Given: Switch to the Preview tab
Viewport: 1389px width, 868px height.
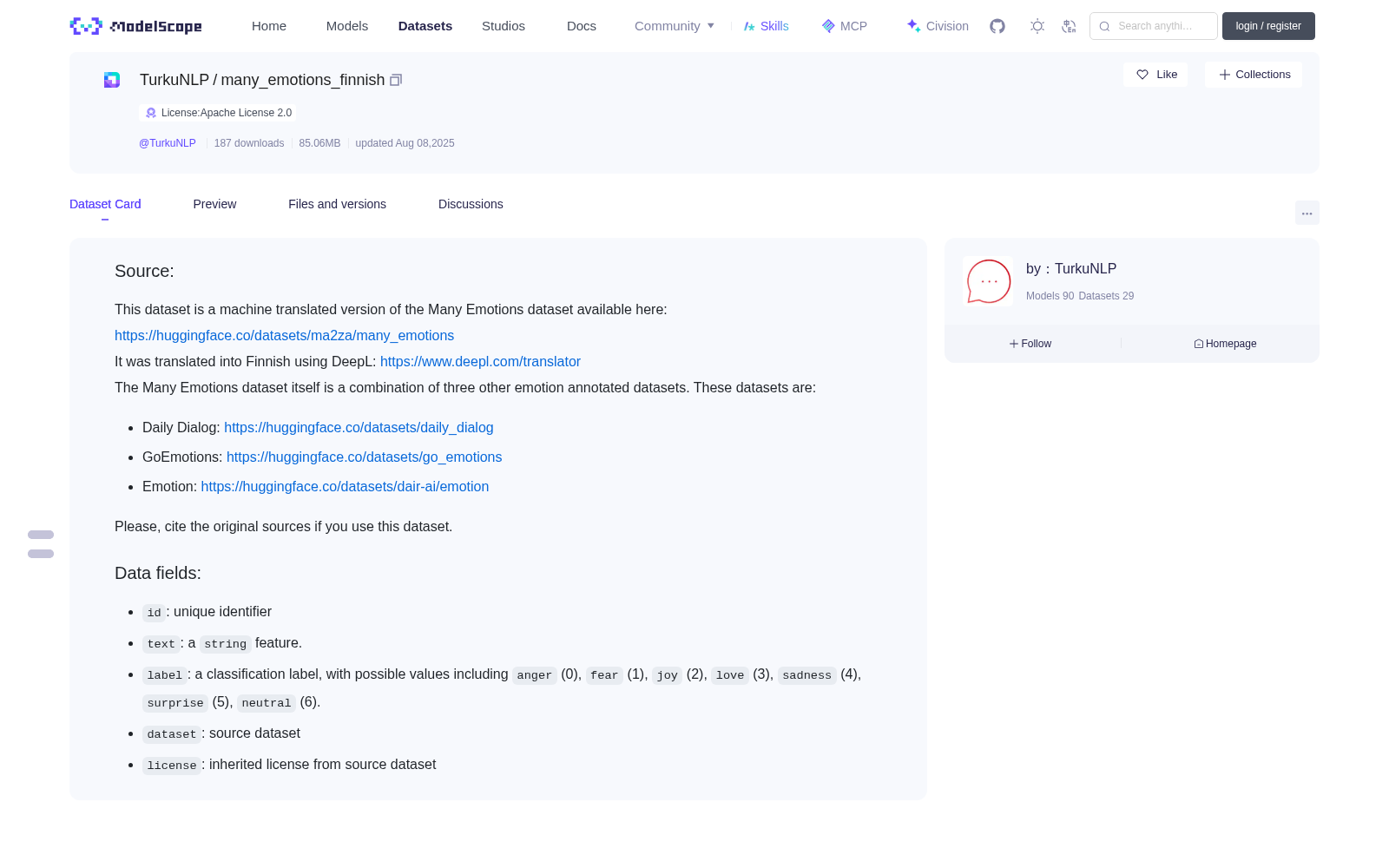Looking at the screenshot, I should pyautogui.click(x=214, y=204).
